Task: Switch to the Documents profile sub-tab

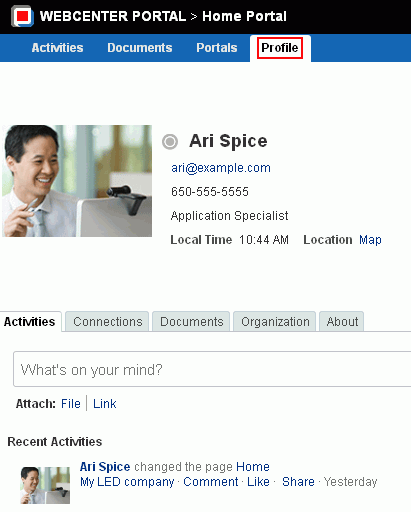Action: [191, 322]
